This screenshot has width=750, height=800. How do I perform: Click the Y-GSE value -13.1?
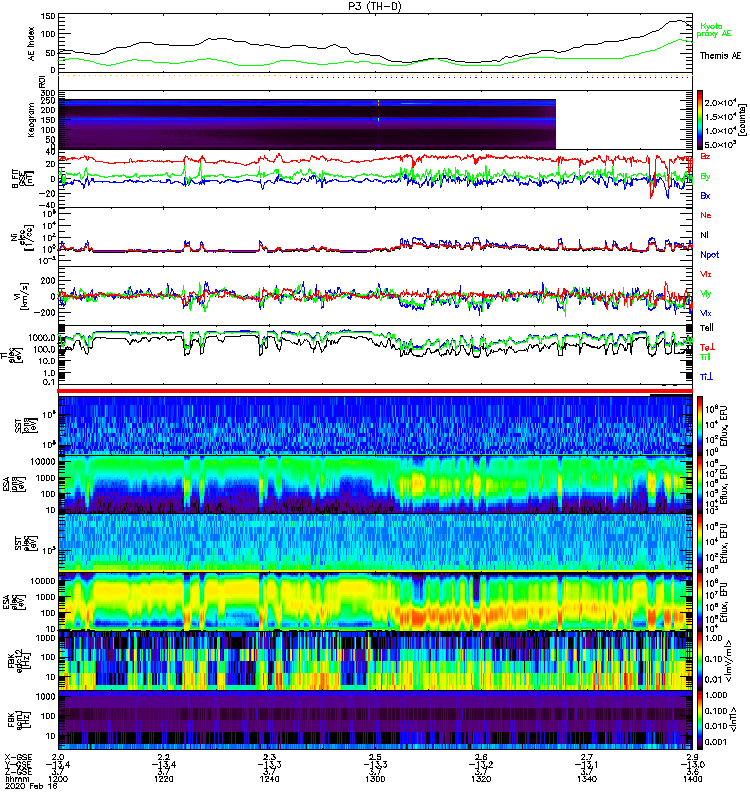pyautogui.click(x=587, y=765)
